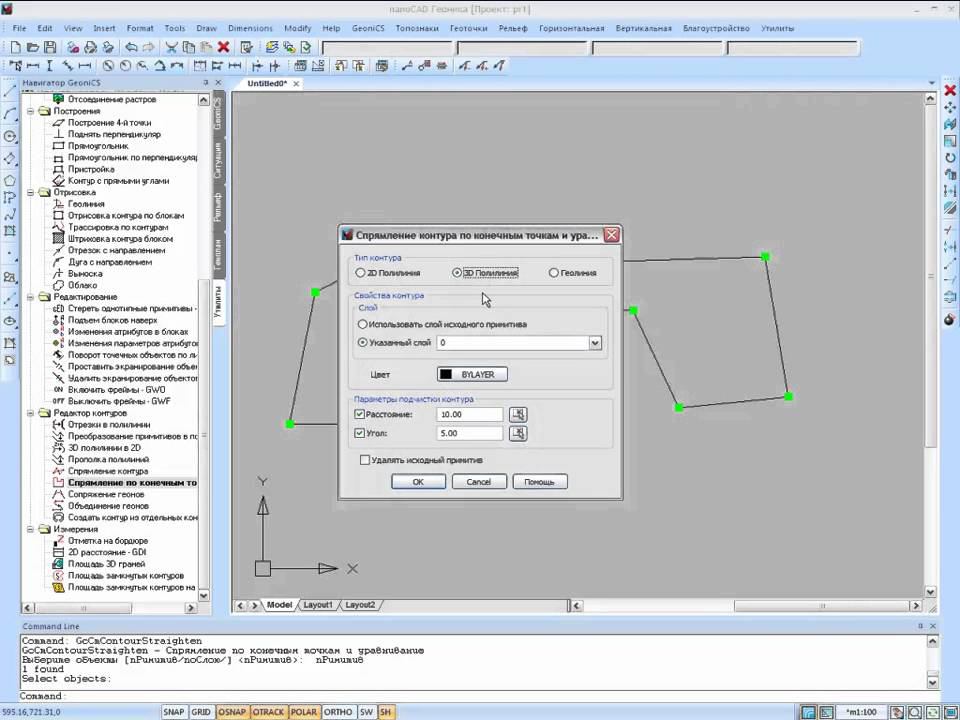
Task: Click the Copy icon in toolbar
Action: [189, 47]
